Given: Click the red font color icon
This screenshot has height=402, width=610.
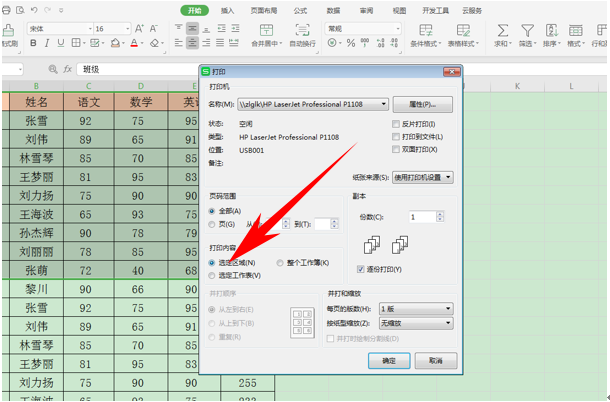Looking at the screenshot, I should pyautogui.click(x=134, y=43).
